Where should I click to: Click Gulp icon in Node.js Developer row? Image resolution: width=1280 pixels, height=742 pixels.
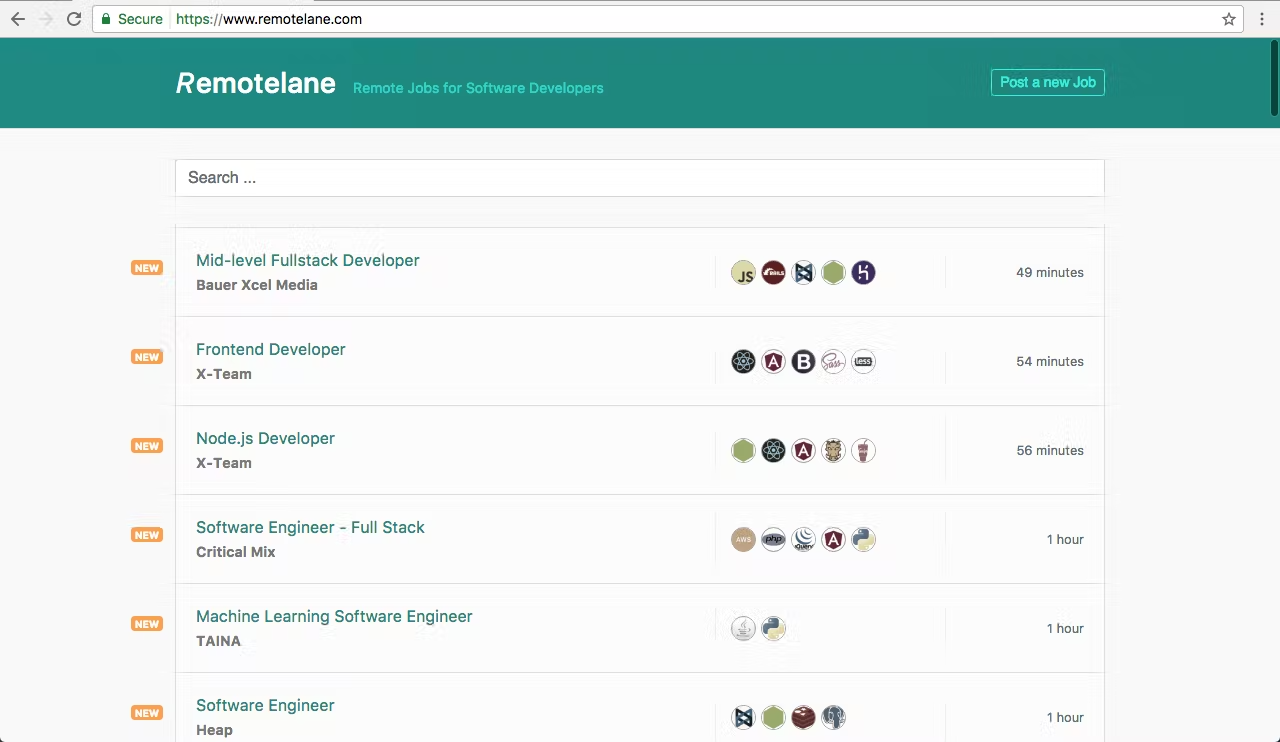[863, 450]
